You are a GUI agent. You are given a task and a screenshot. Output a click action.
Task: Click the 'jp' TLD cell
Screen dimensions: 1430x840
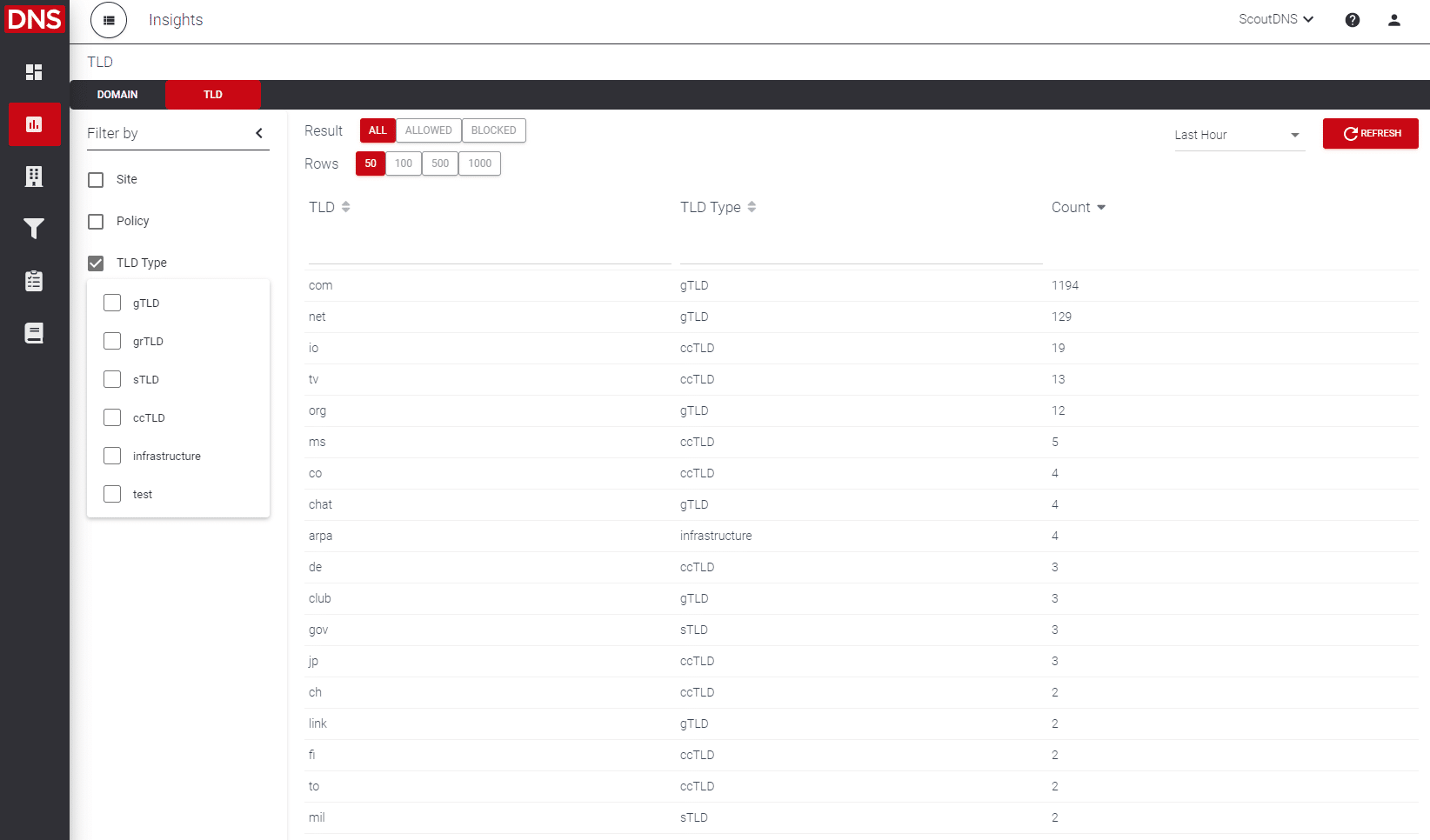click(313, 662)
